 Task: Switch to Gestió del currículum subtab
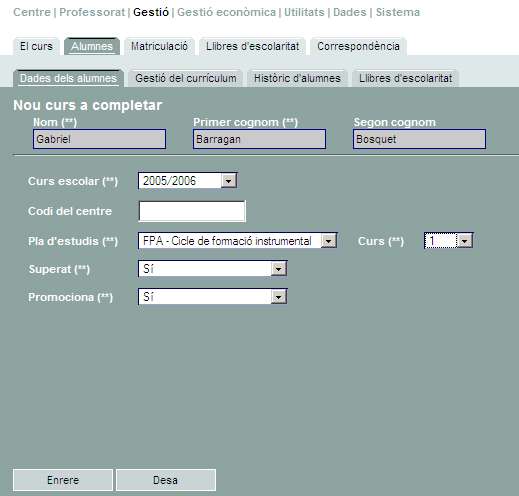186,78
